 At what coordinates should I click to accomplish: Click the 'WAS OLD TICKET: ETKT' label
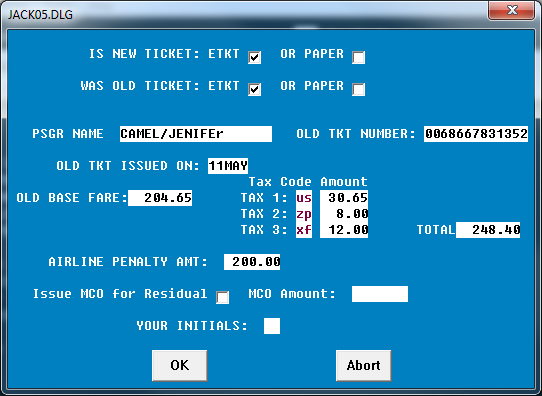160,86
